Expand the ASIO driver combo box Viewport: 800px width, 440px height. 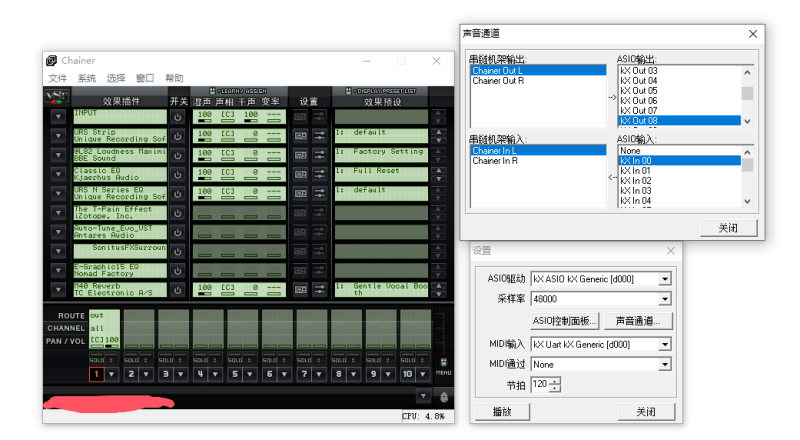point(665,279)
